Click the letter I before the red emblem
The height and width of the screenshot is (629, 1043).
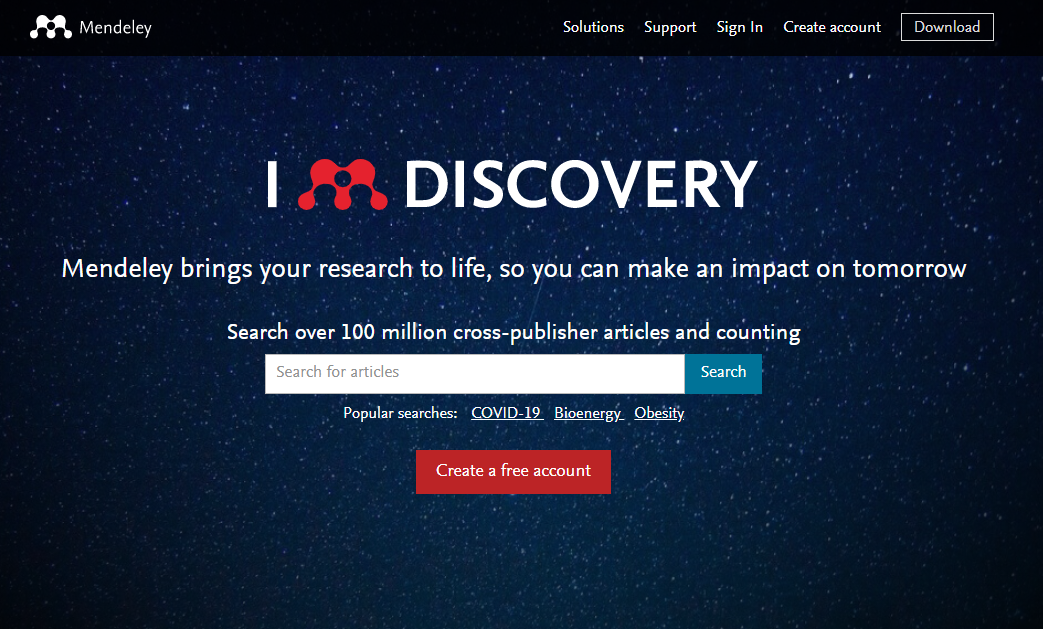click(x=272, y=185)
